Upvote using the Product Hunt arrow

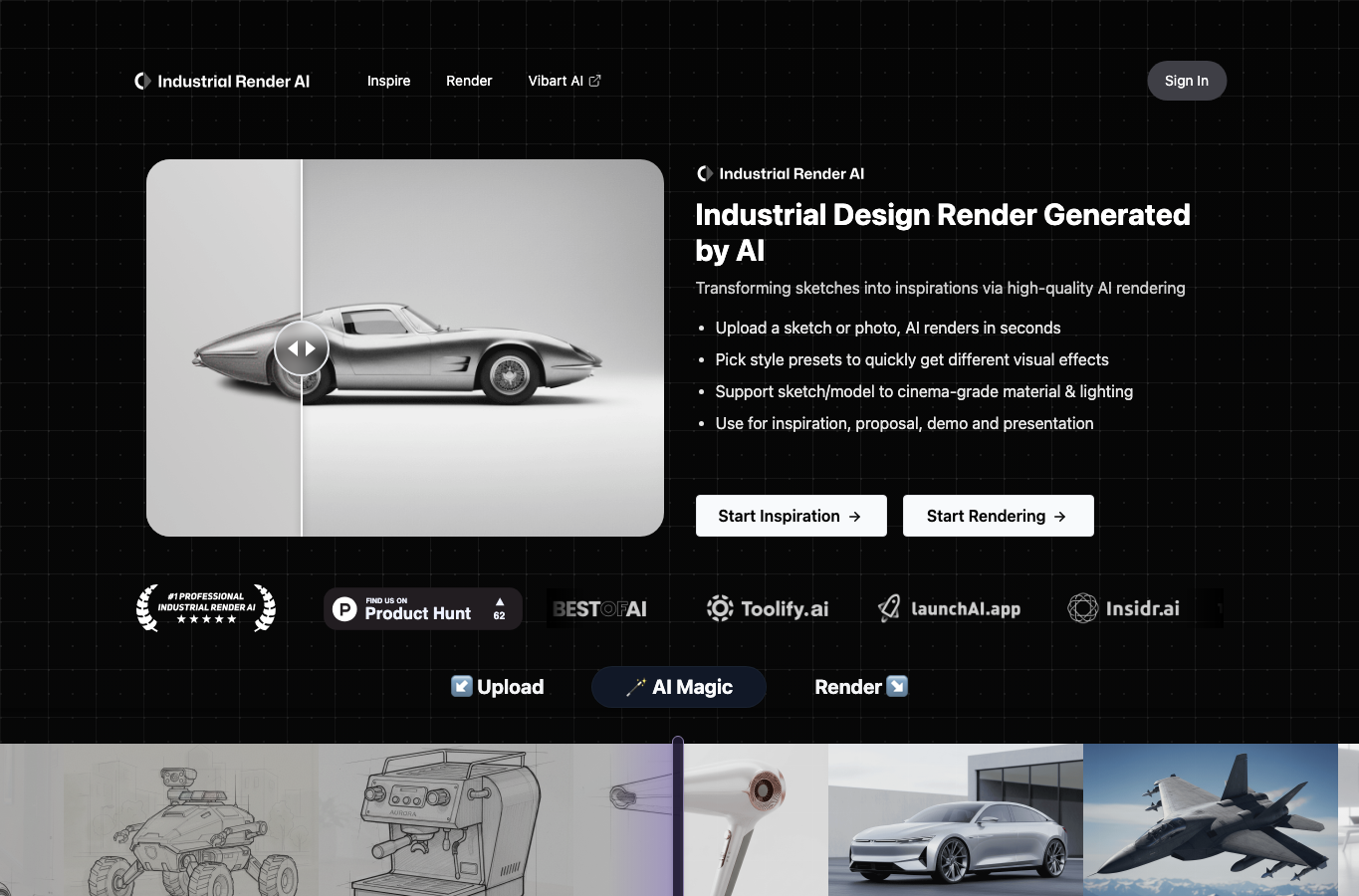500,608
